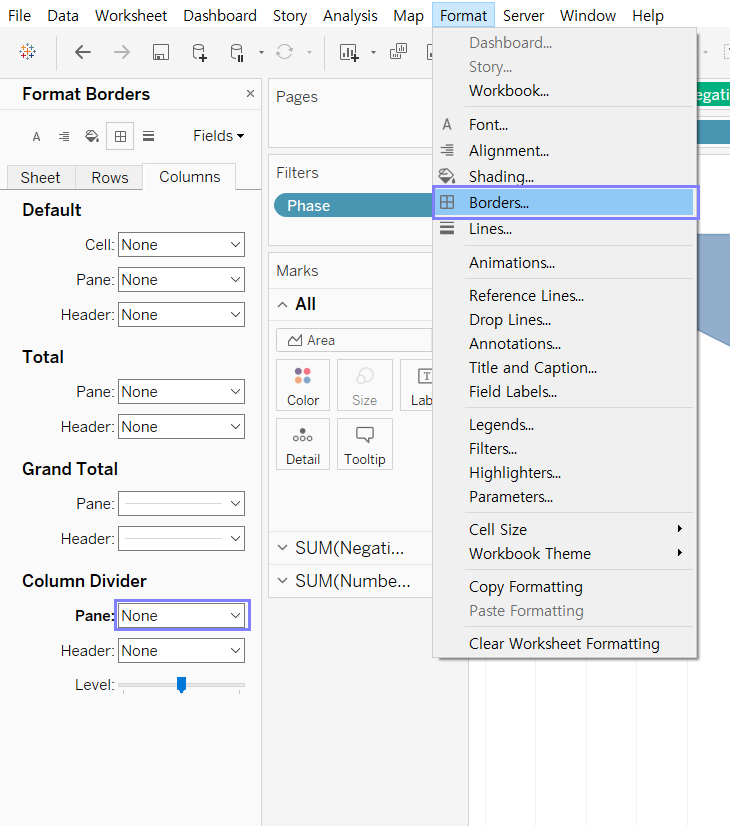Click the Refresh/Run Update icon
Viewport: 730px width, 826px height.
click(284, 52)
